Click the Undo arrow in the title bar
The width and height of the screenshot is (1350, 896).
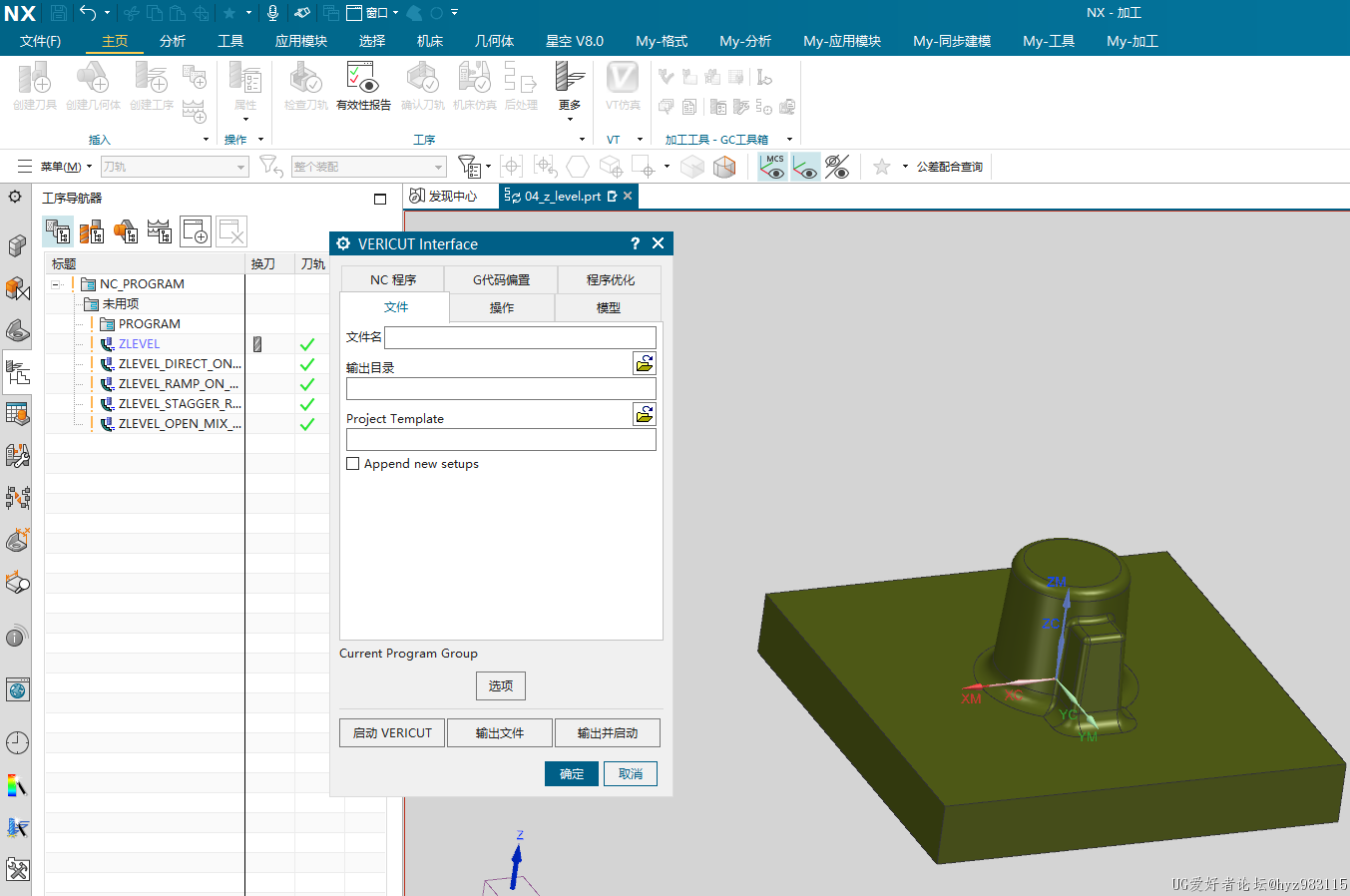[88, 13]
